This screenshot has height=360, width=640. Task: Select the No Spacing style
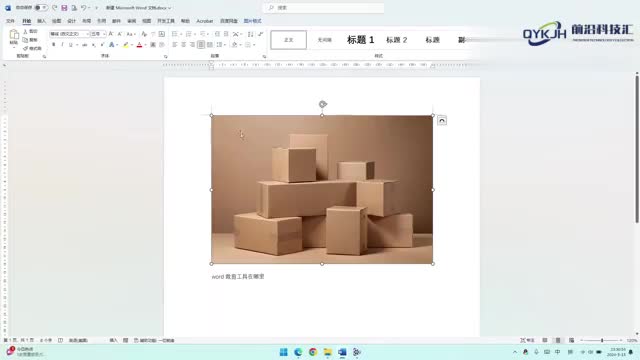click(324, 40)
